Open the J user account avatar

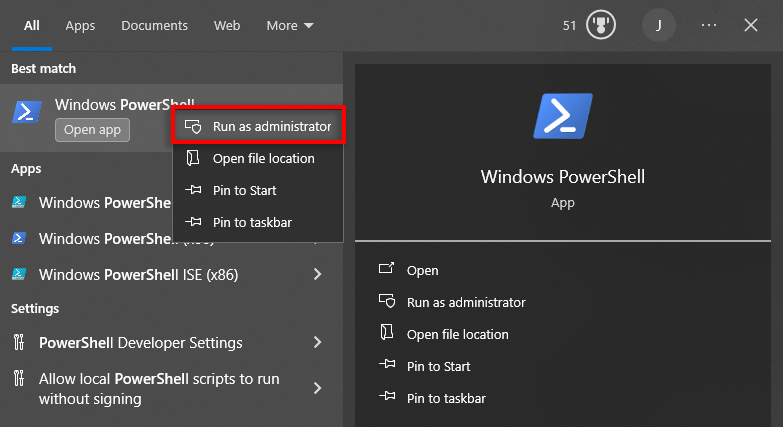[x=658, y=25]
